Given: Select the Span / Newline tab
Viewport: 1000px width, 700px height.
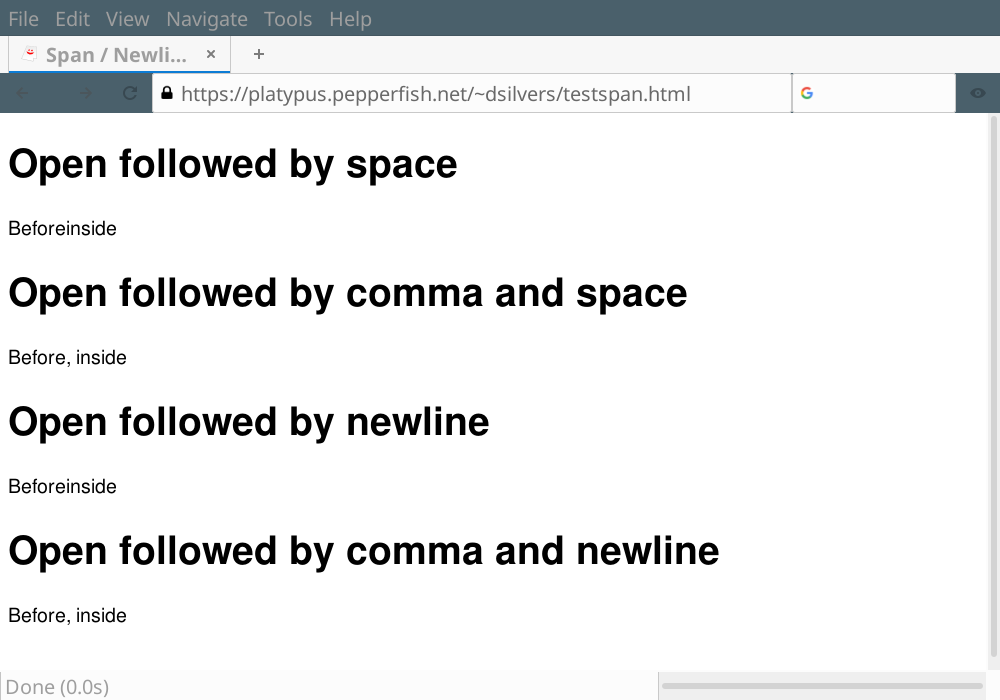Looking at the screenshot, I should coord(116,55).
